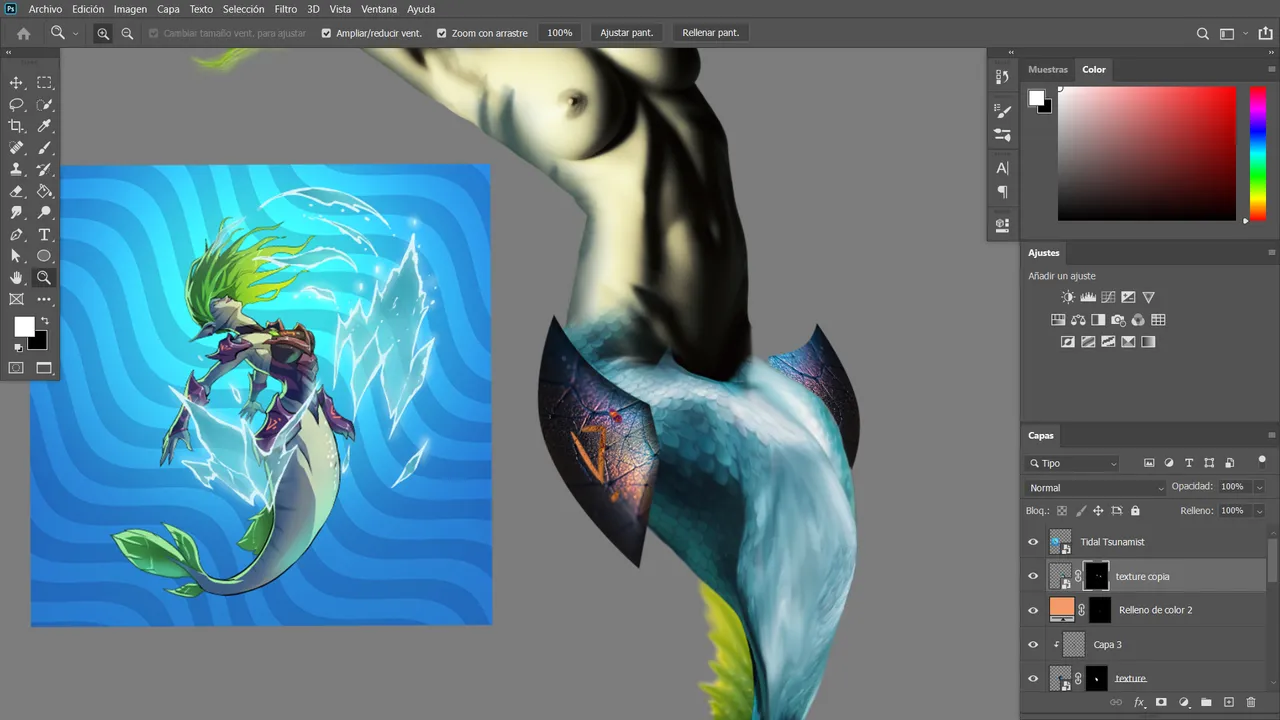Add a Color Balance adjustment

tap(1078, 320)
